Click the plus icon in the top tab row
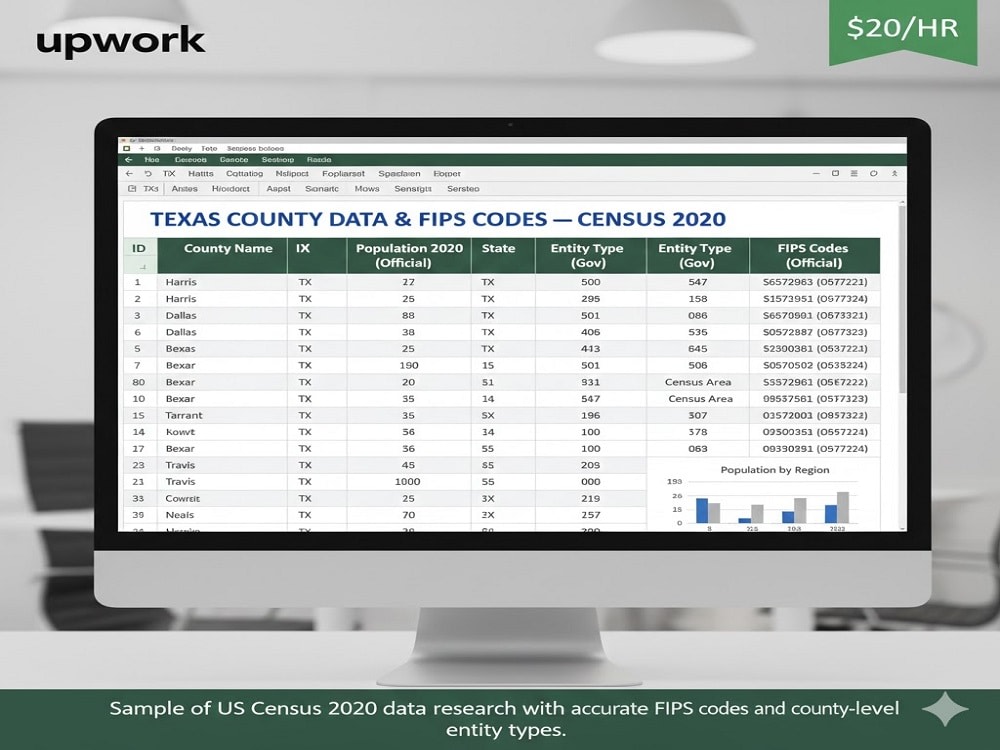Image resolution: width=1000 pixels, height=750 pixels. (142, 149)
